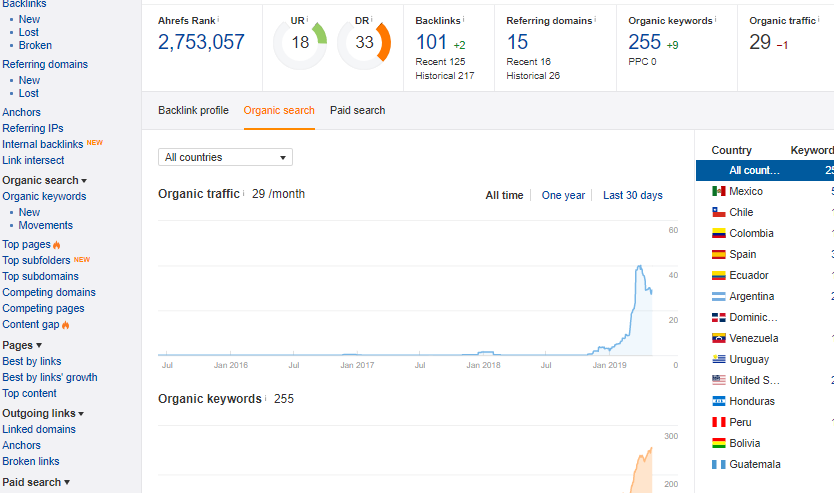Screen dimensions: 834x493
Task: Click info icon next to Ahrefs Rank
Action: point(218,19)
